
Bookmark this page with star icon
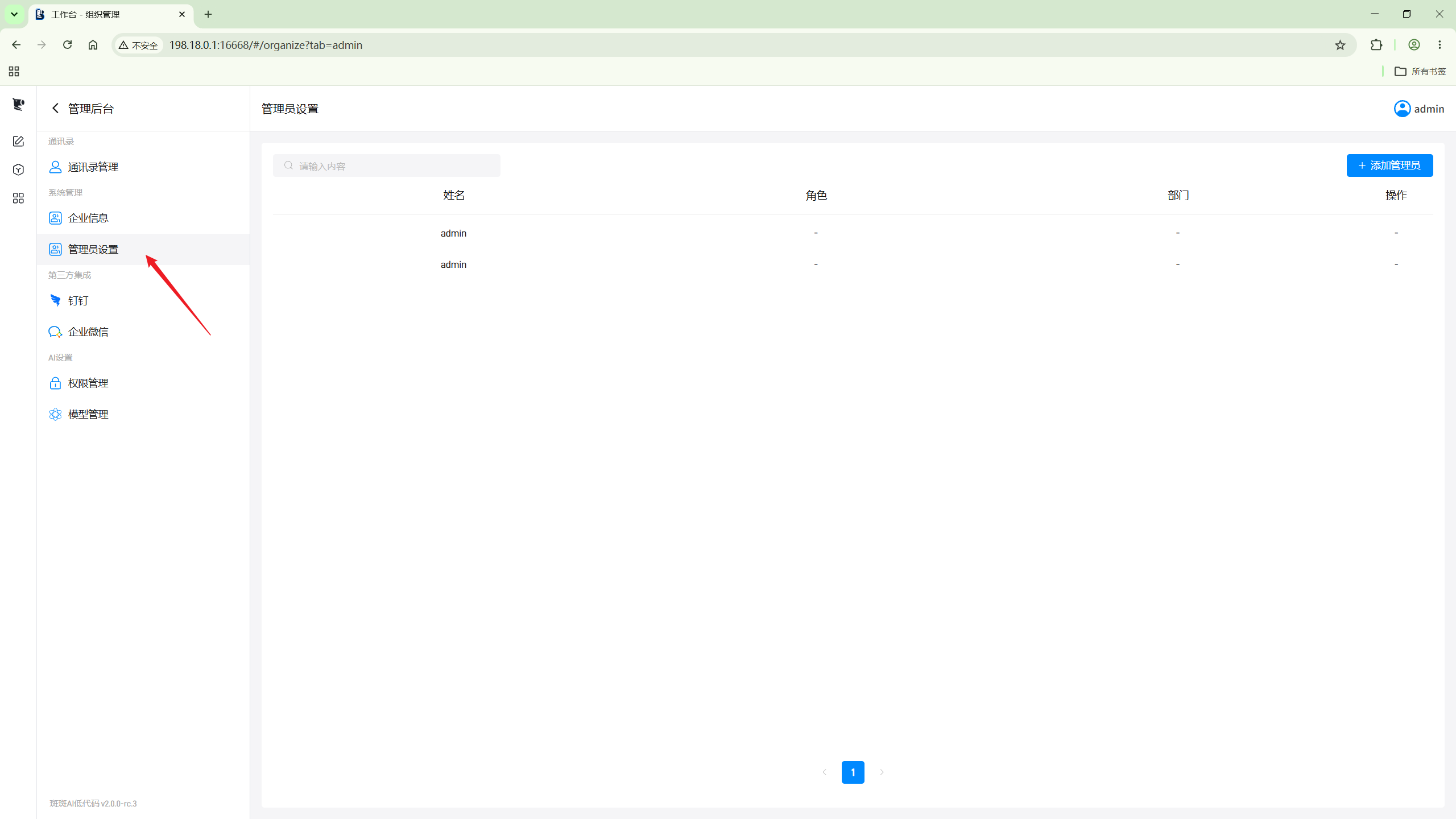pos(1341,45)
